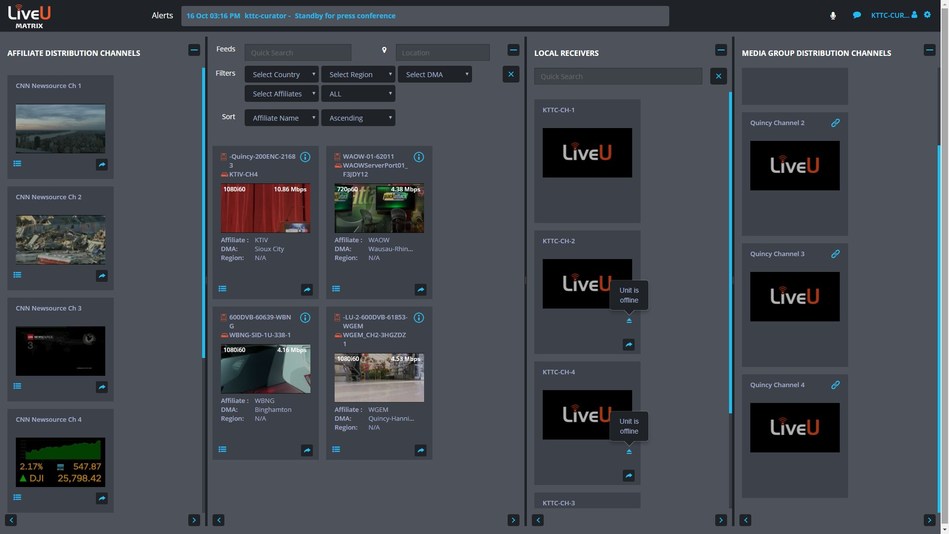Clear the feed filters with X button
This screenshot has height=534, width=949.
click(x=511, y=74)
